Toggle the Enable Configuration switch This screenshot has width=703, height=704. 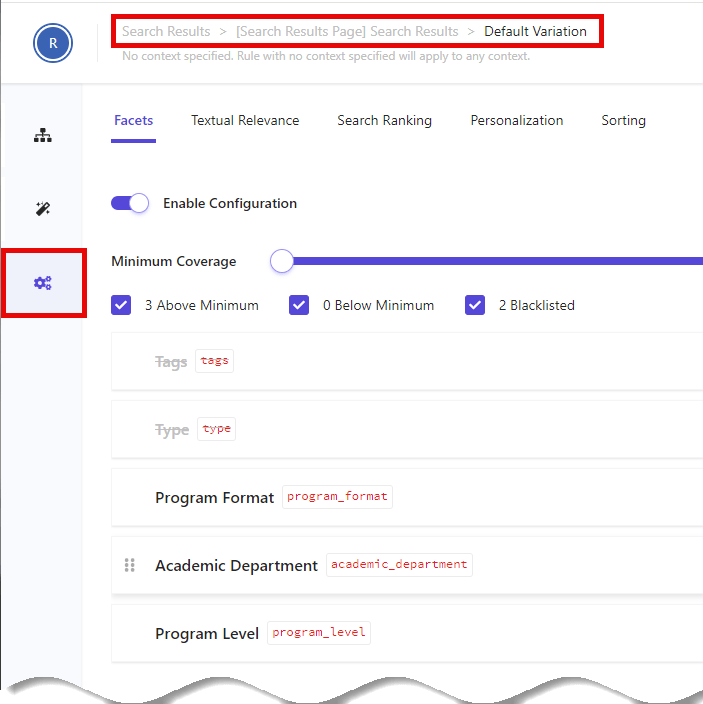pos(130,203)
